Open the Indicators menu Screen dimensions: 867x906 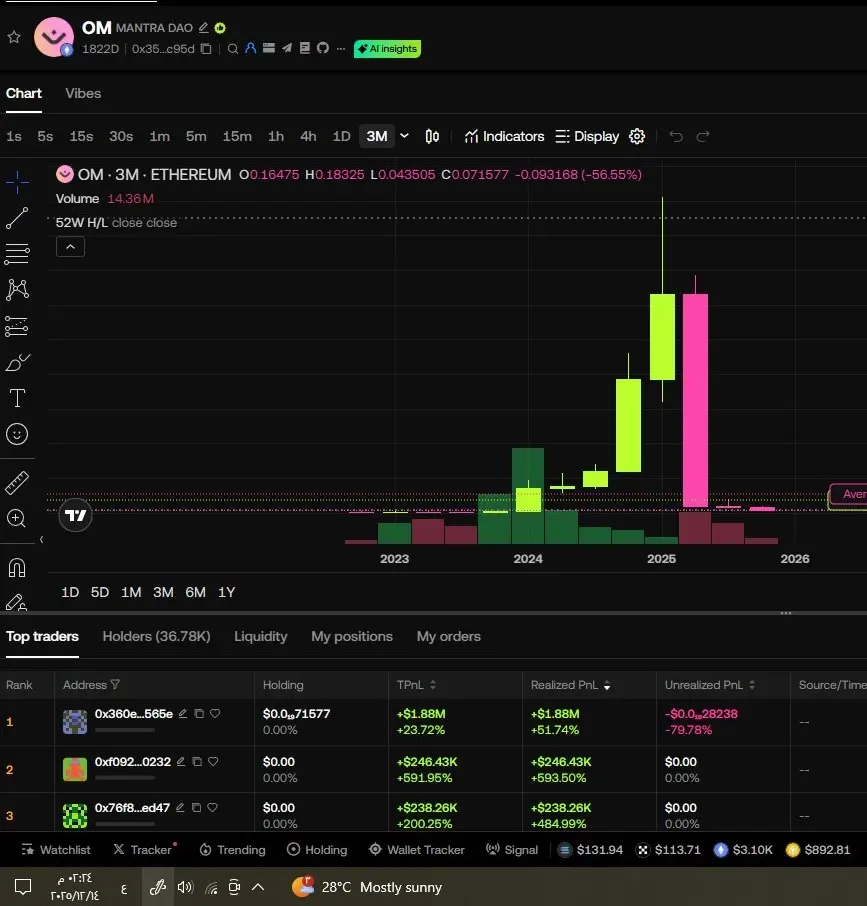(x=504, y=136)
